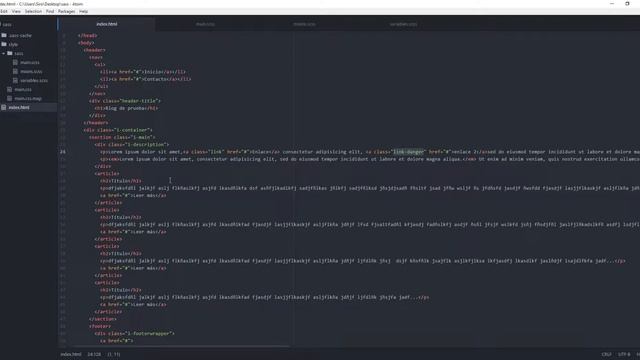This screenshot has width=640, height=360.
Task: Click the closing </head> tag line
Action: point(87,36)
